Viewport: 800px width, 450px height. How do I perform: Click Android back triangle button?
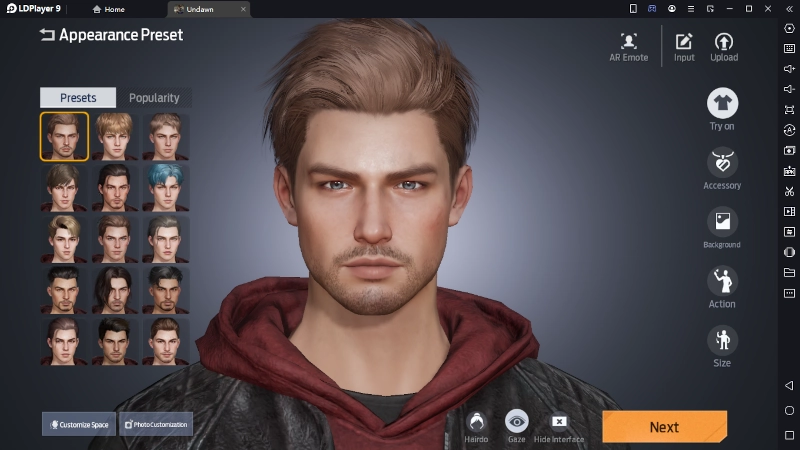pyautogui.click(x=789, y=385)
